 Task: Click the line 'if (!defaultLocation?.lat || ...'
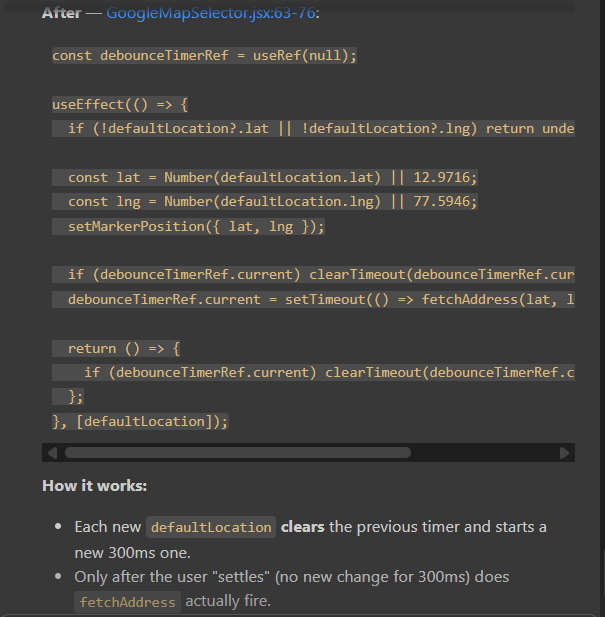click(313, 129)
